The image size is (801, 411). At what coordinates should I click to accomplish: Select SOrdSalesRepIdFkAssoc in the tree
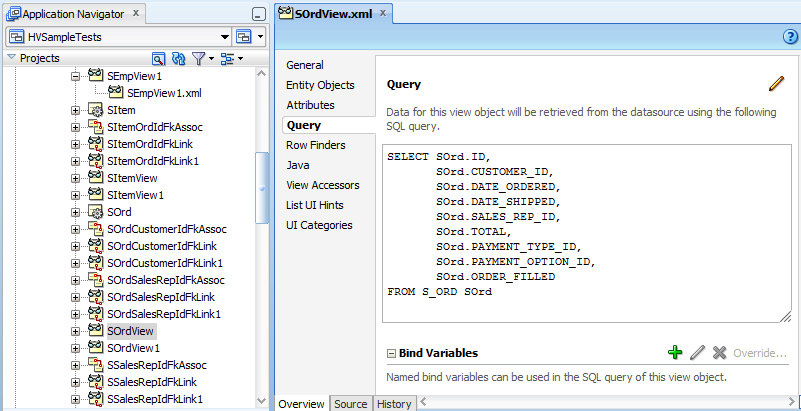click(166, 280)
